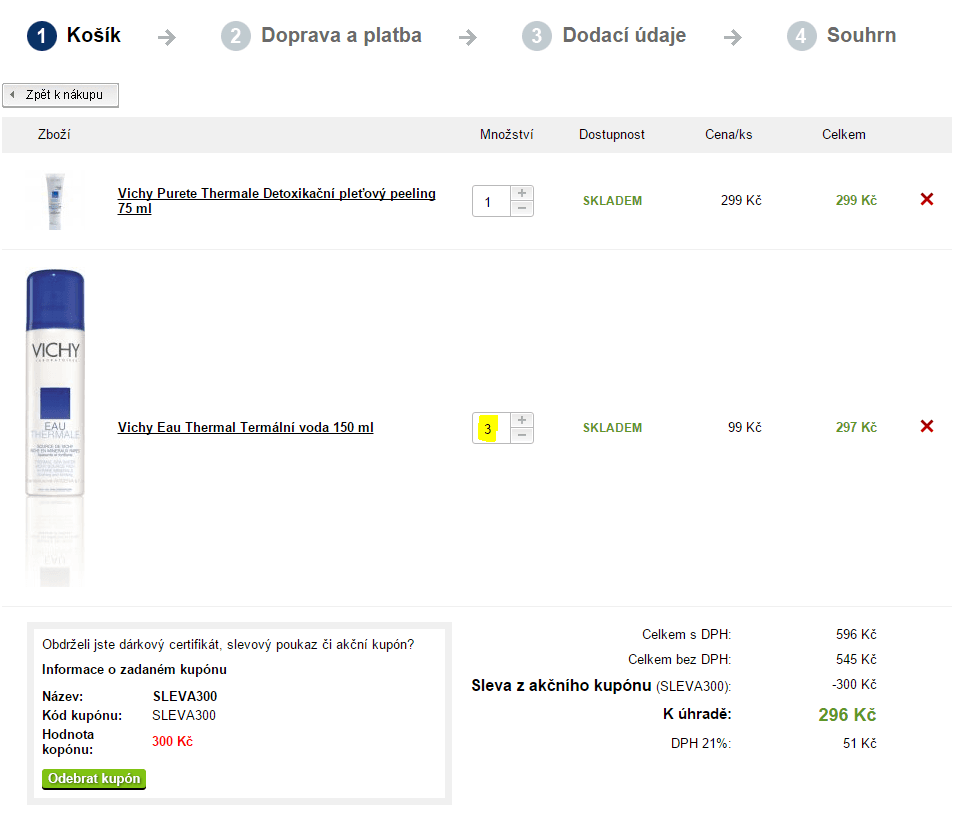The image size is (963, 819).
Task: Click the Cena/ks column header
Action: (x=728, y=134)
